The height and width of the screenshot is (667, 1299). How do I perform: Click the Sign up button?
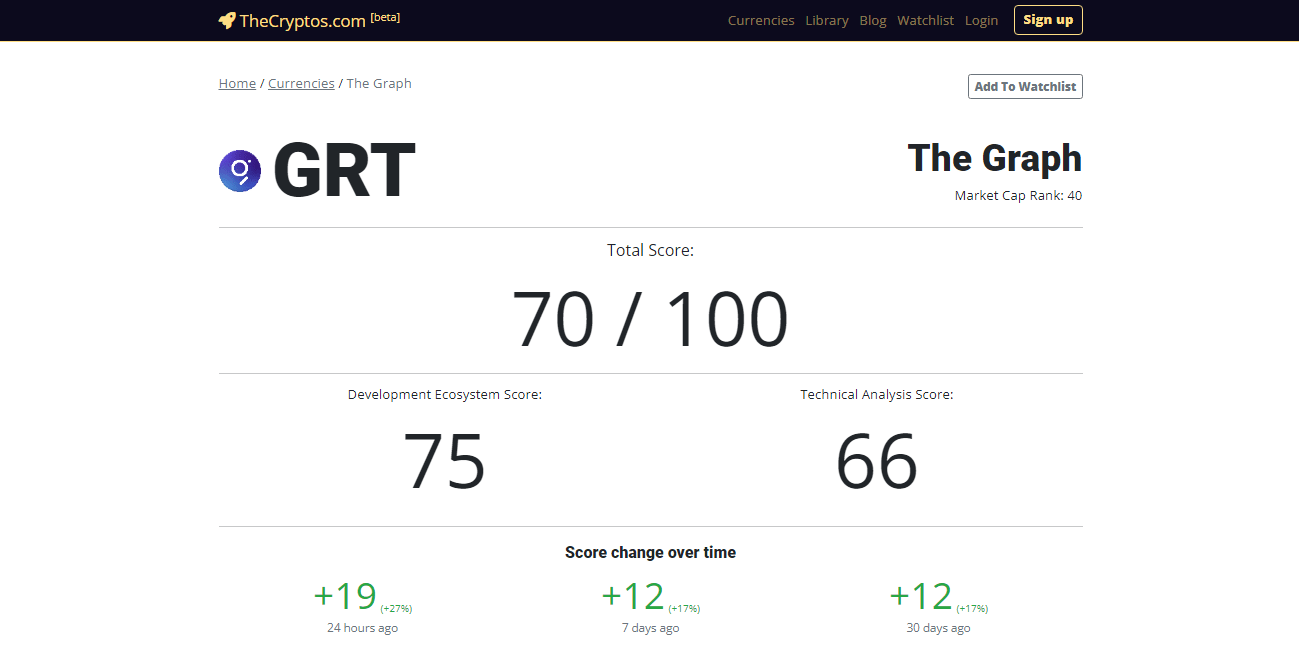point(1048,20)
